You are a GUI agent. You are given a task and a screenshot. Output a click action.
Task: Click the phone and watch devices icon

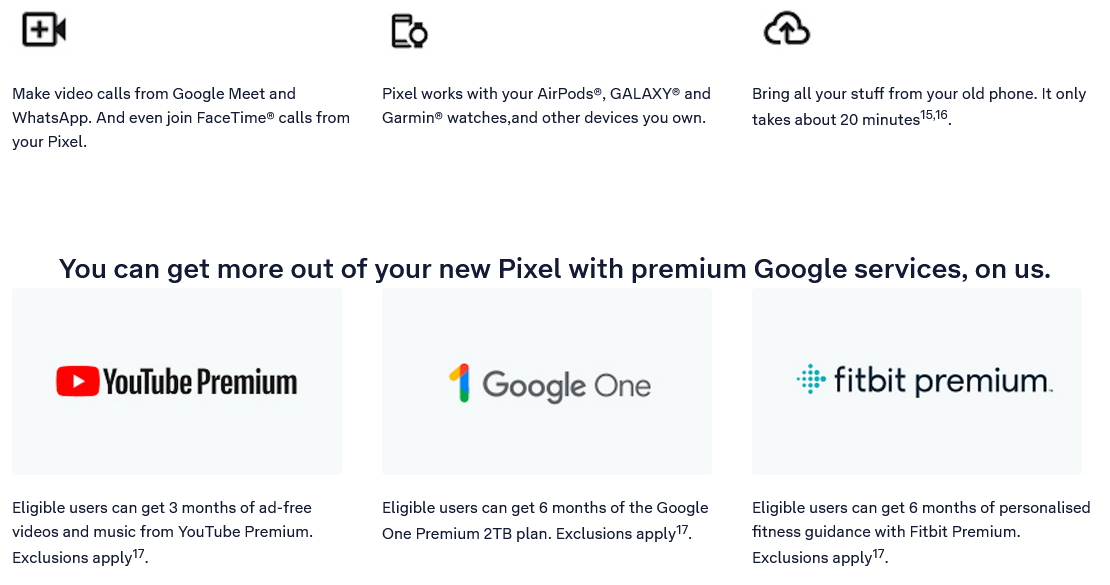click(408, 31)
